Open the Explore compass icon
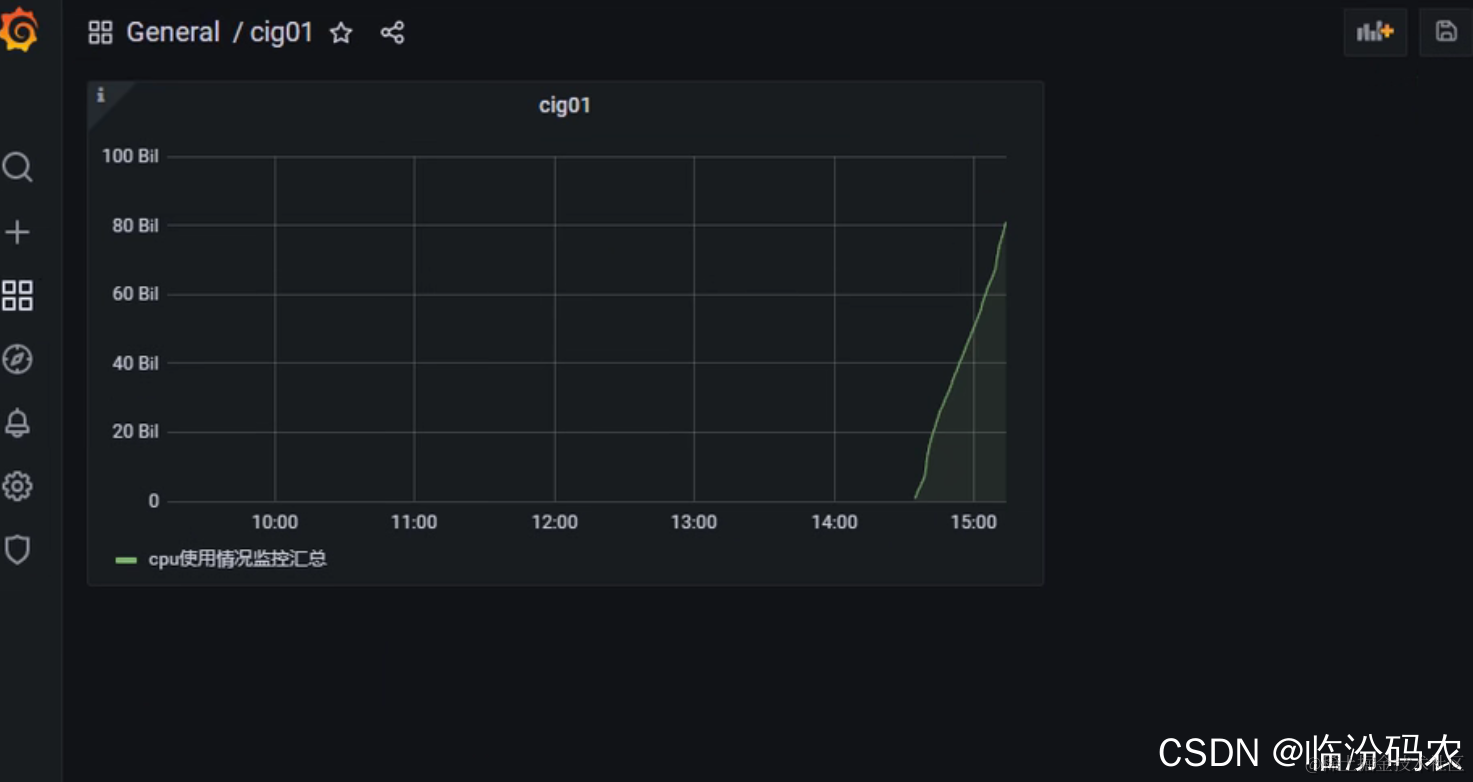The image size is (1473, 782). click(x=17, y=359)
